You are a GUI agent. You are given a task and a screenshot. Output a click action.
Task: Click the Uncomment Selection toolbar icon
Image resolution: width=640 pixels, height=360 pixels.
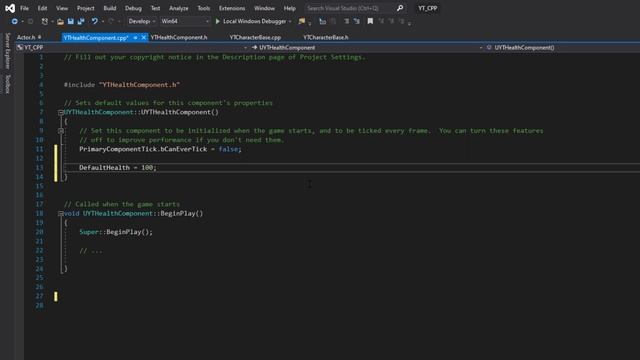click(x=357, y=21)
